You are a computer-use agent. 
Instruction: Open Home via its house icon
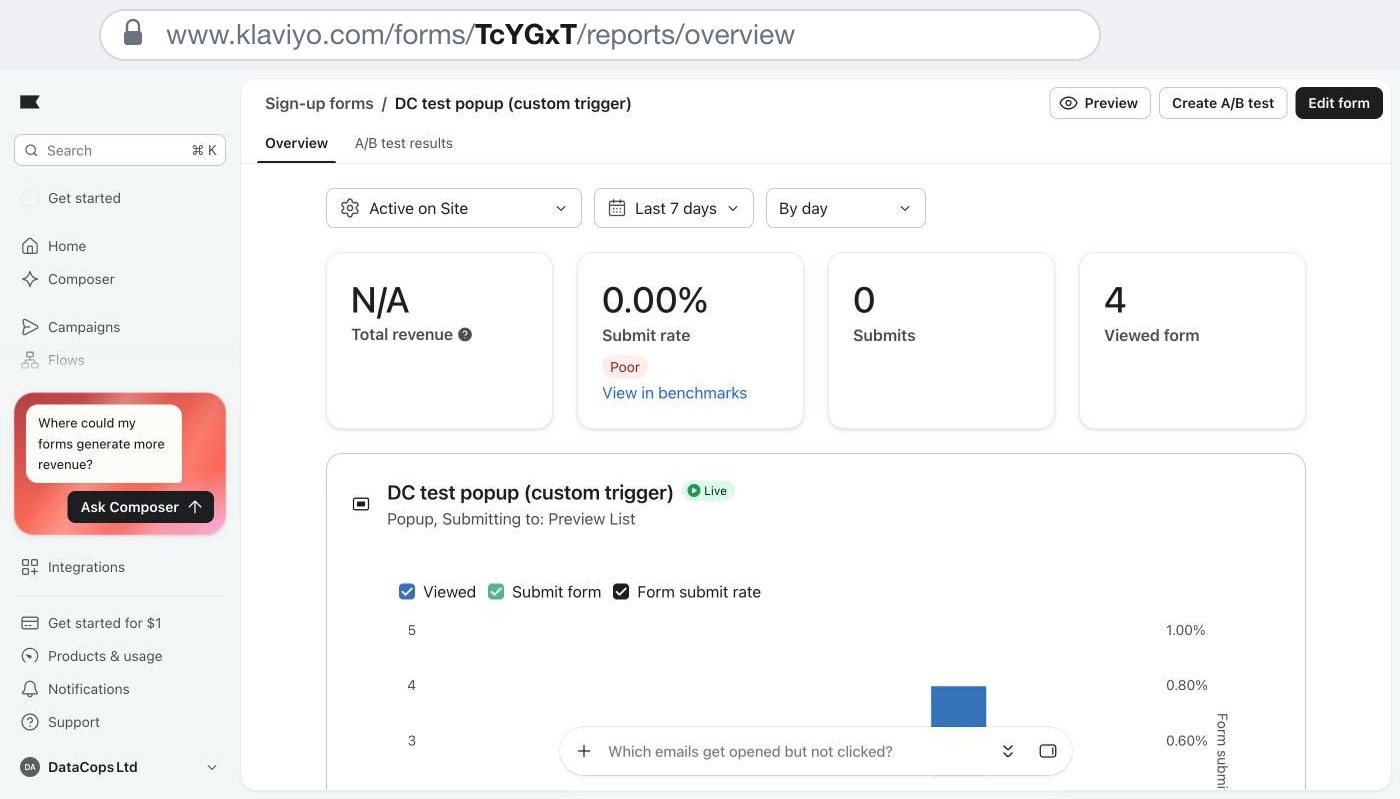point(30,246)
